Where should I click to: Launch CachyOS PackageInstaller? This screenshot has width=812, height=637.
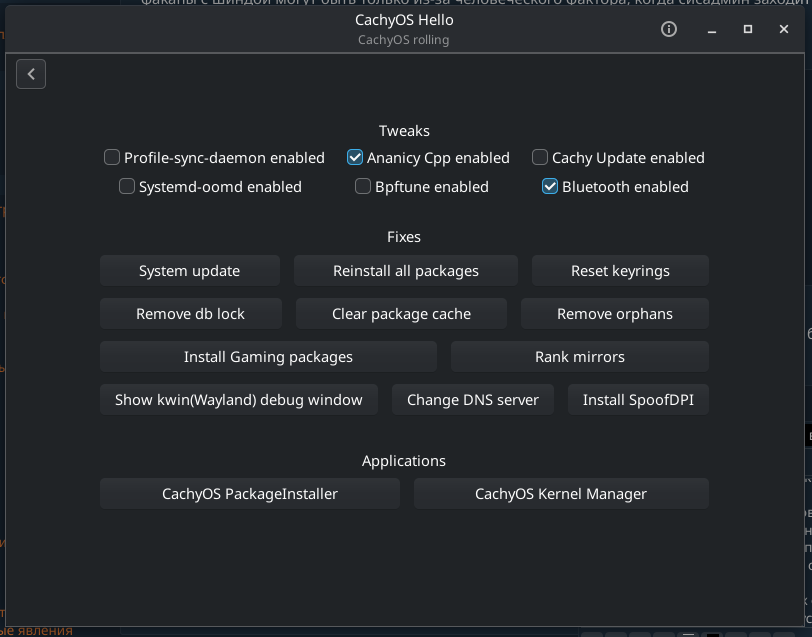coord(249,493)
